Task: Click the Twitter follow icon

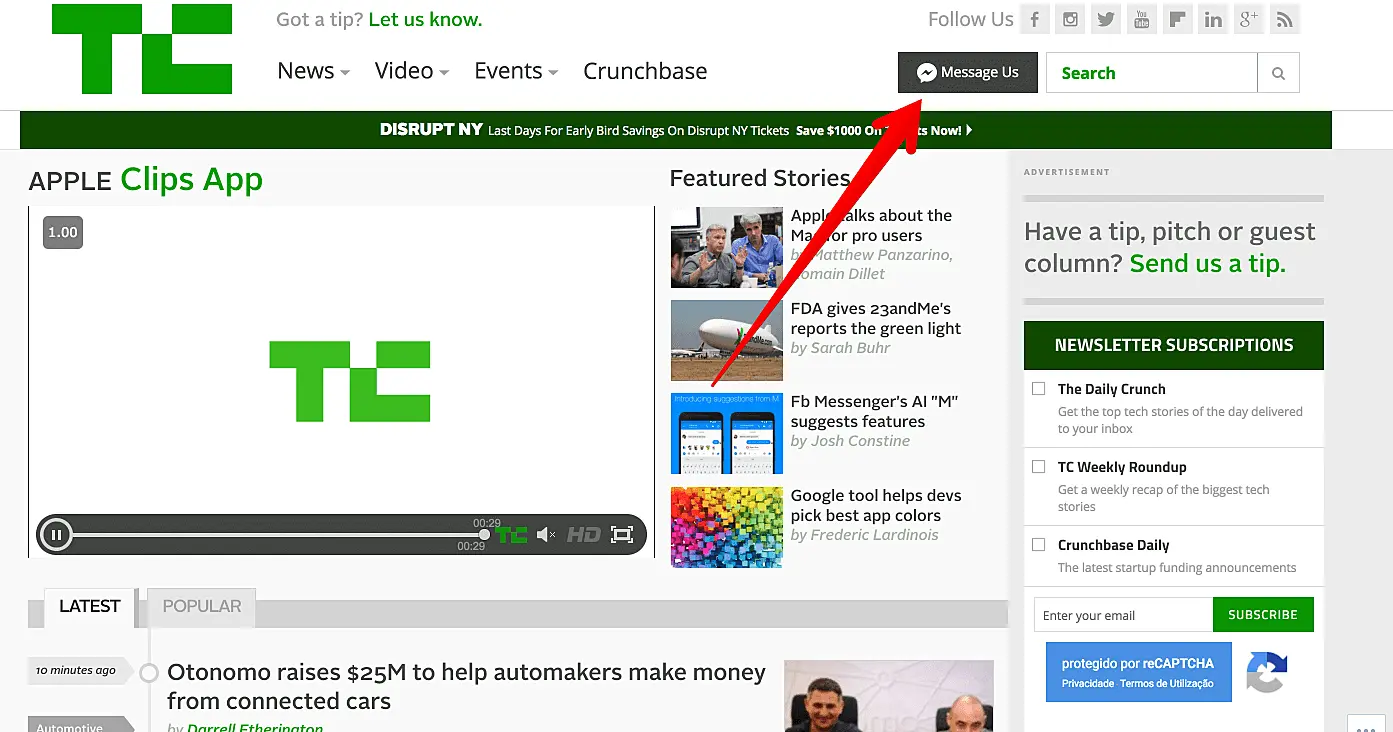Action: tap(1106, 19)
